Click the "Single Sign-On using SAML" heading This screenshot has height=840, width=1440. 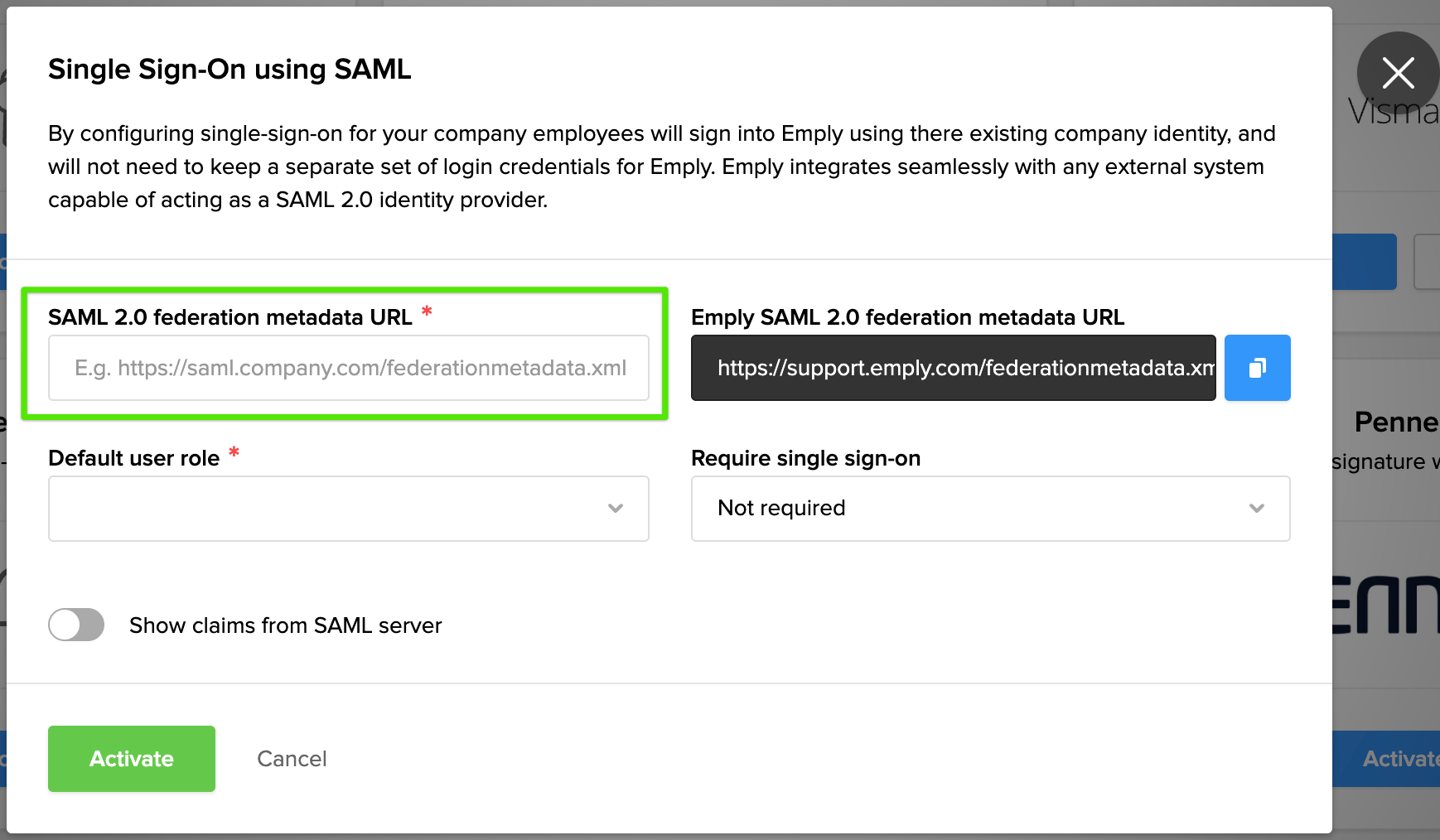click(230, 70)
